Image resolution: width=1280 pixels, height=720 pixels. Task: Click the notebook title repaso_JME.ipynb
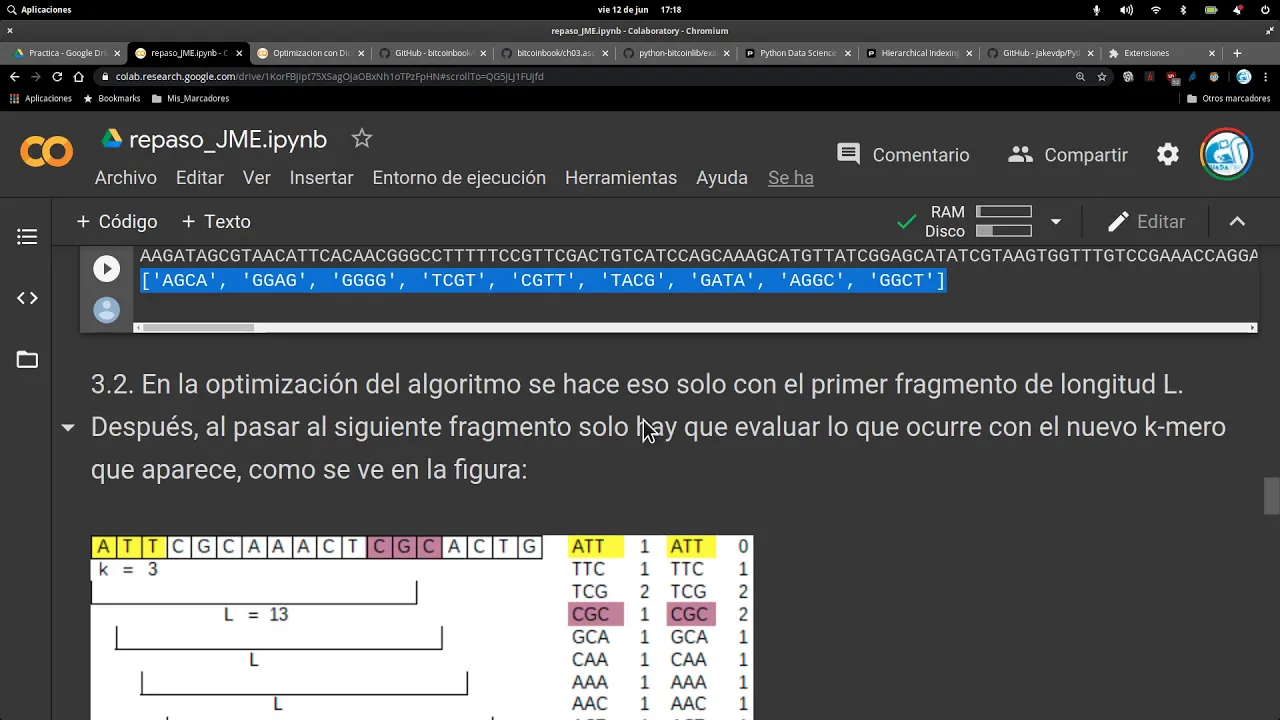[228, 140]
